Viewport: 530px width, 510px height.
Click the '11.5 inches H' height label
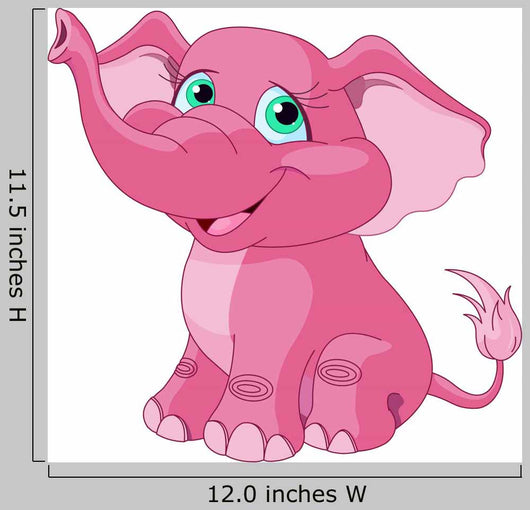click(x=17, y=245)
